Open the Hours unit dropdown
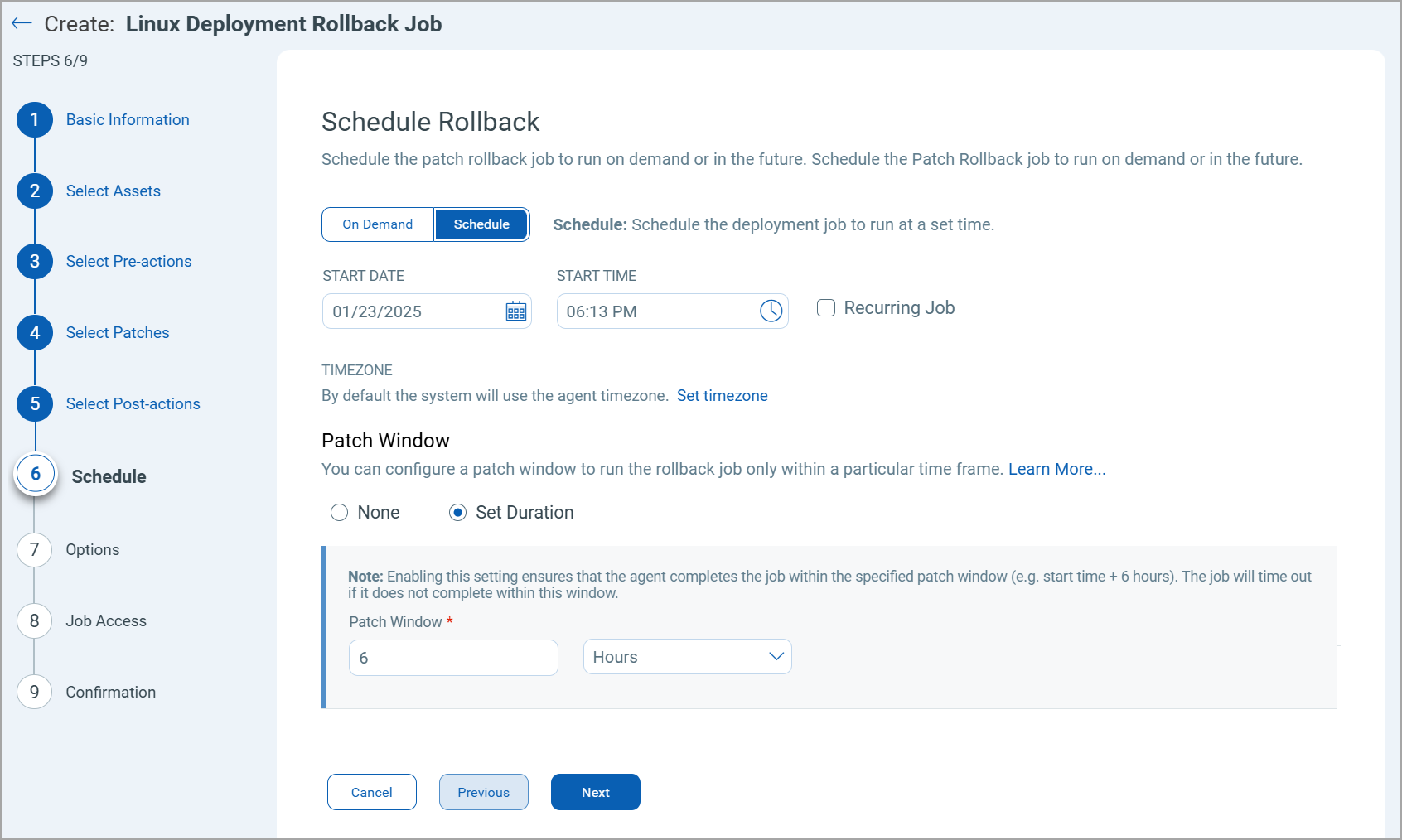 (686, 656)
